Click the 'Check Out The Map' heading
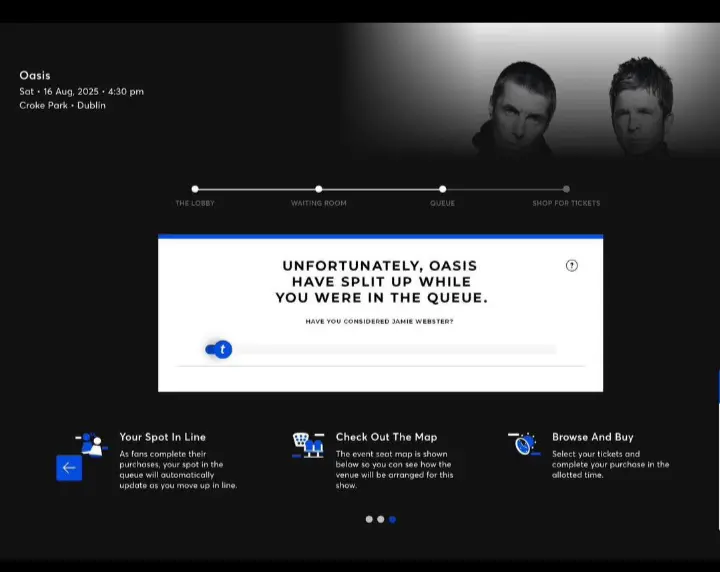Viewport: 720px width, 572px height. (x=386, y=437)
